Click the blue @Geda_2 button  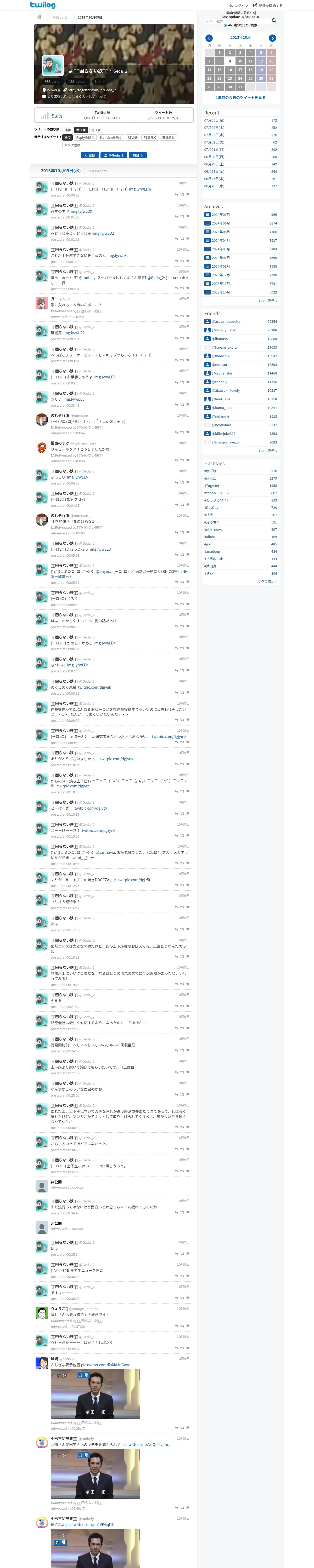point(114,155)
